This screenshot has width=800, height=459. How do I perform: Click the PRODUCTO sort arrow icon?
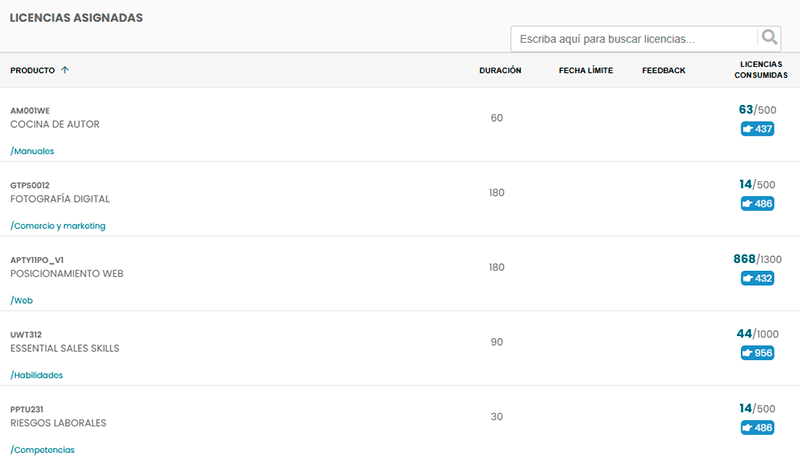pos(65,70)
